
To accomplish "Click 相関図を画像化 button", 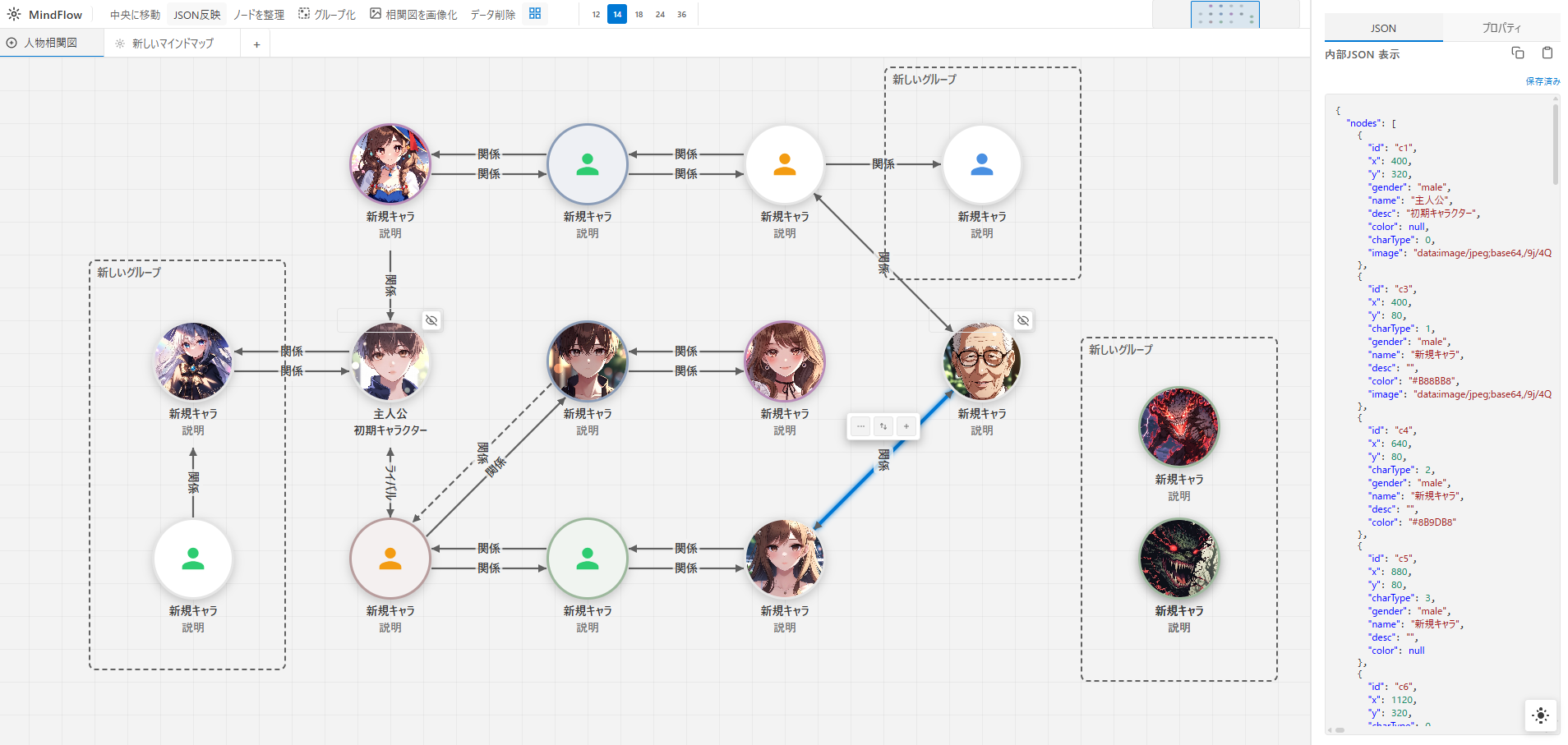I will [413, 15].
